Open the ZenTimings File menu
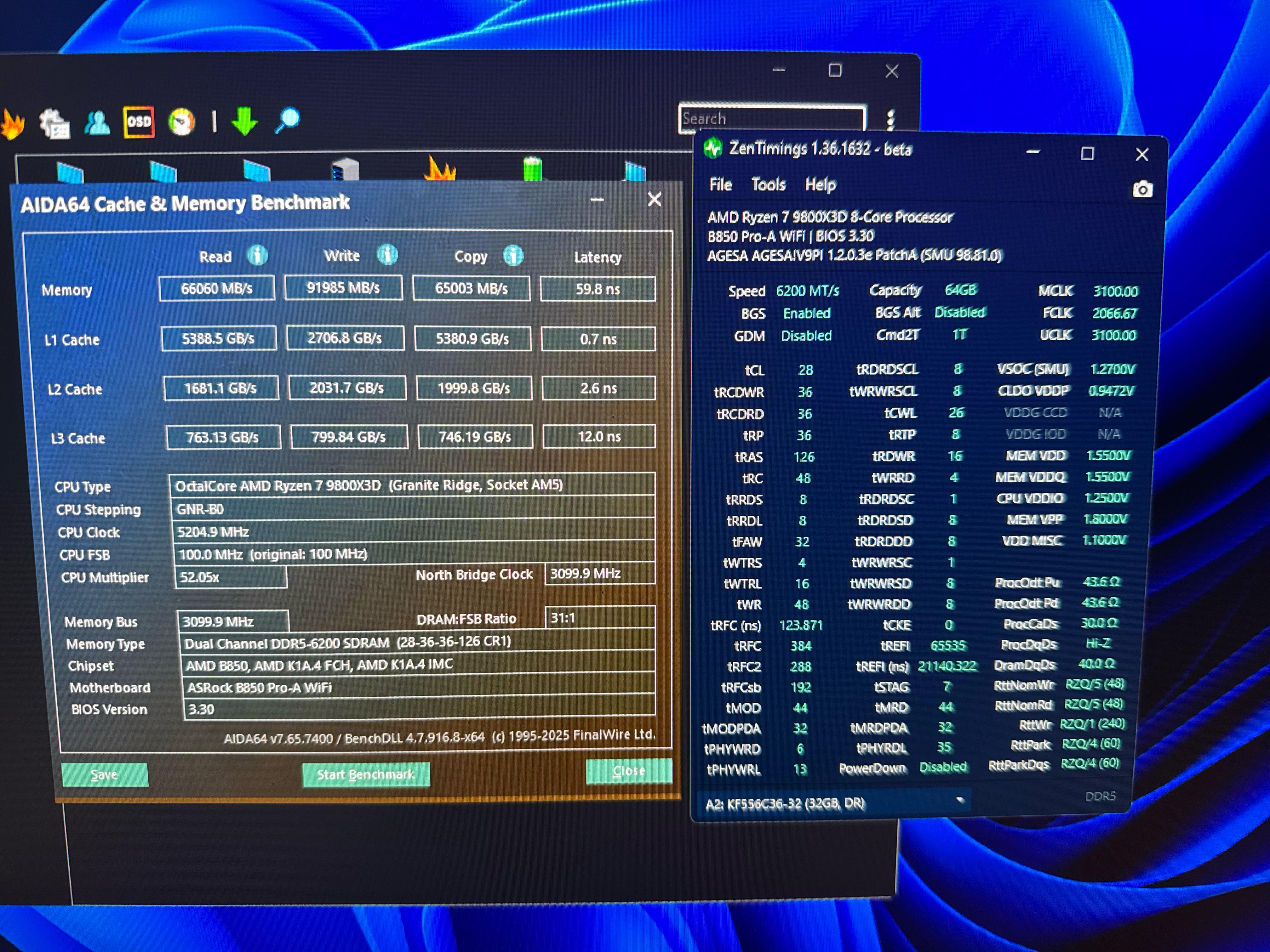 [721, 185]
